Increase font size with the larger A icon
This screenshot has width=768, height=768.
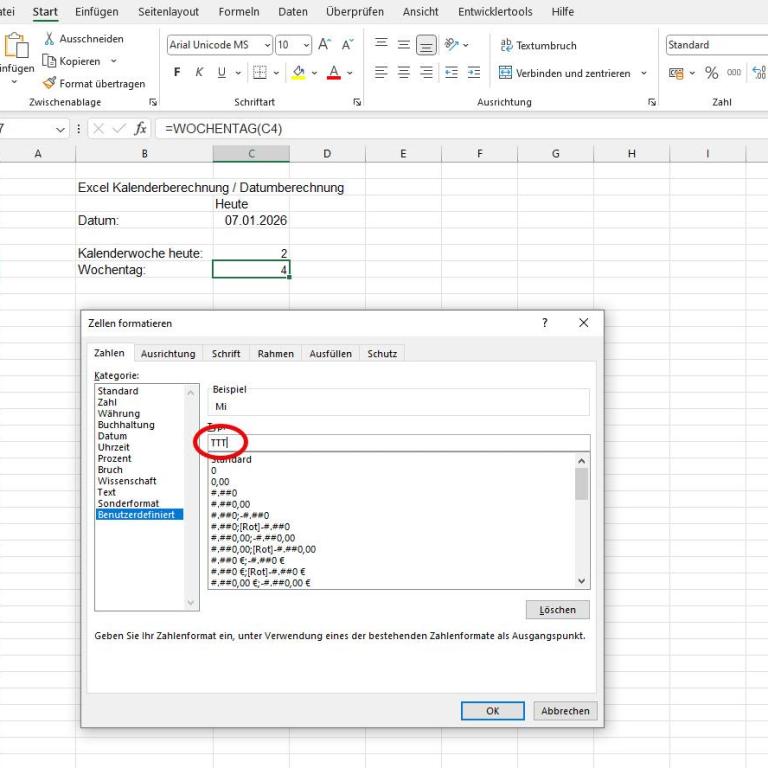(325, 45)
